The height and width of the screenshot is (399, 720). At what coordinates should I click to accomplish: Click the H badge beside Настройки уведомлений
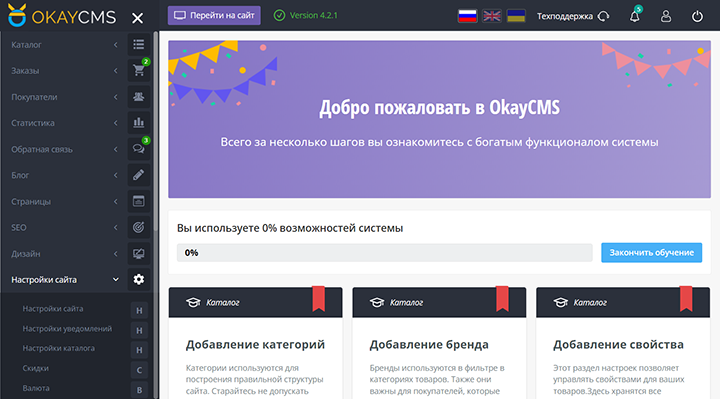pos(139,331)
